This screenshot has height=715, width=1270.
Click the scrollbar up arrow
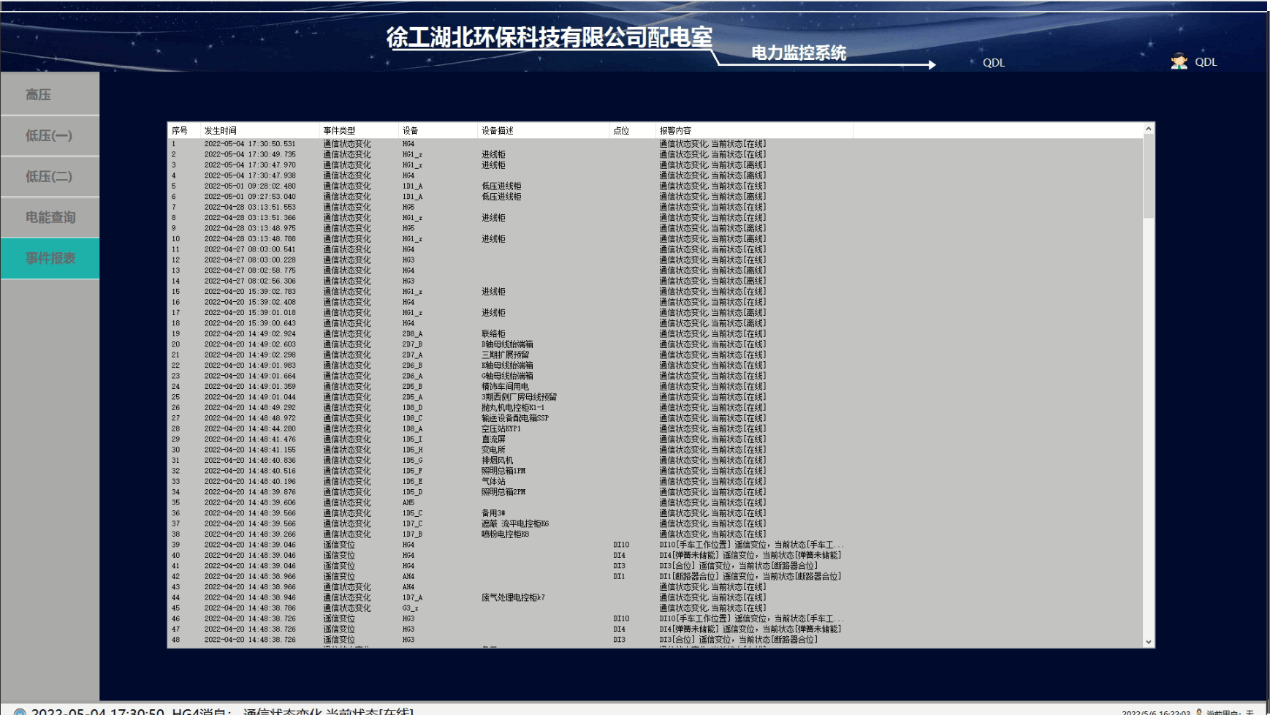pos(1148,128)
